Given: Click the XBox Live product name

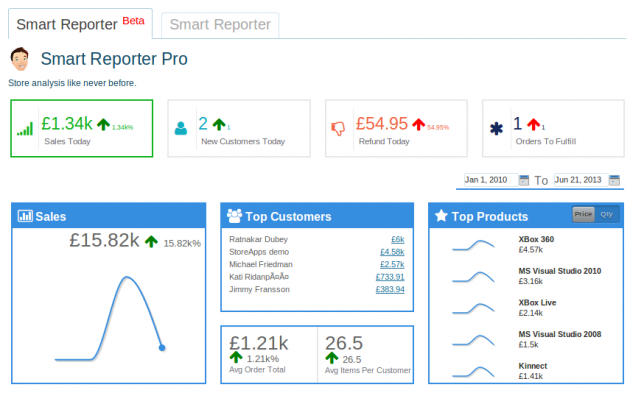Looking at the screenshot, I should click(537, 303).
